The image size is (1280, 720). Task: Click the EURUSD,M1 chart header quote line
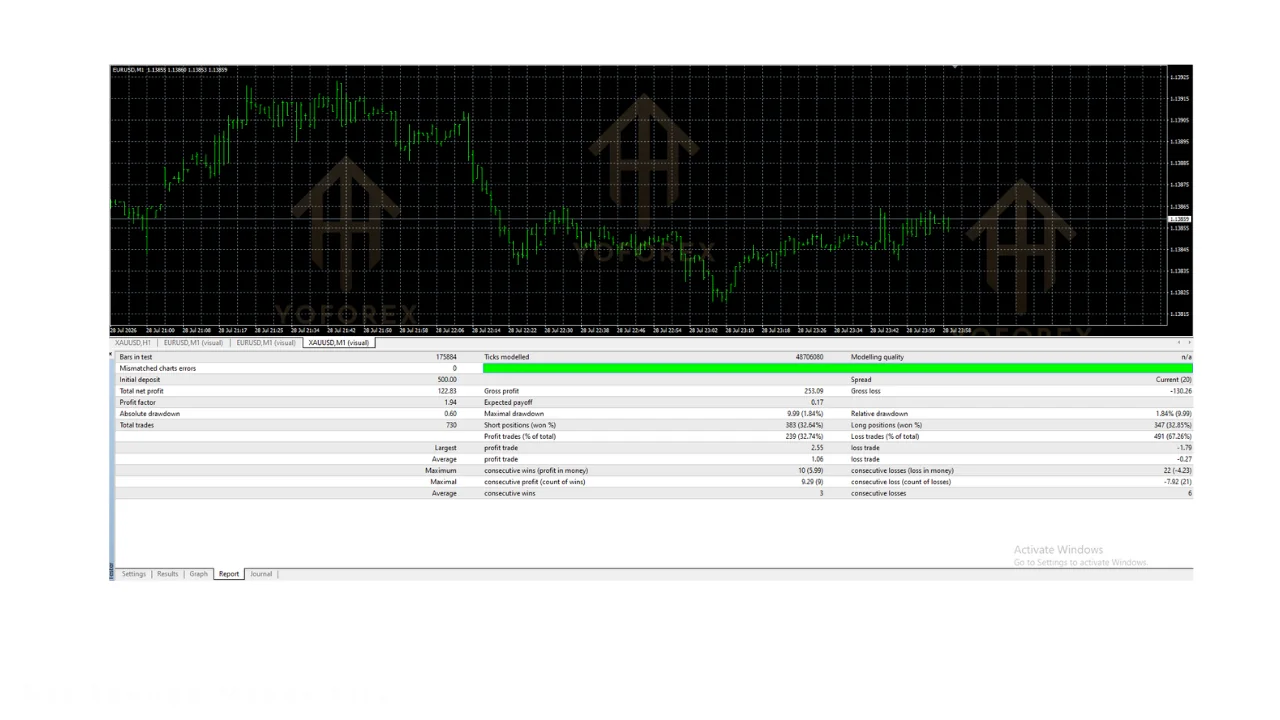click(170, 70)
